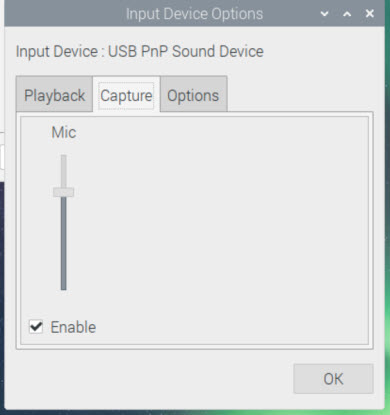Click the Mic volume slider handle
Image resolution: width=390 pixels, height=415 pixels.
63,192
